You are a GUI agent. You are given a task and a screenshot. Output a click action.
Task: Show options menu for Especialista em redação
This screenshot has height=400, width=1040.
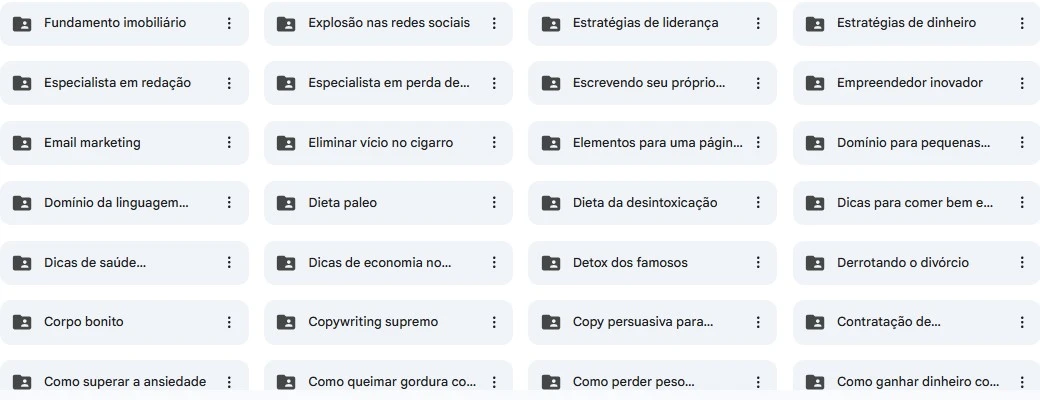point(229,83)
